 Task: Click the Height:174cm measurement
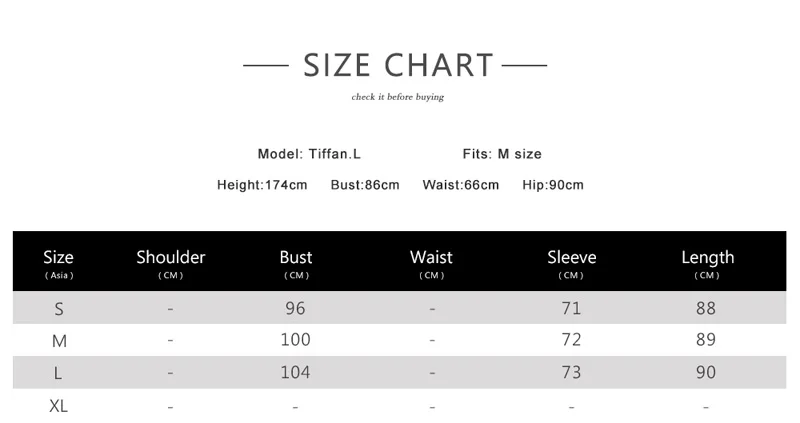(x=262, y=185)
